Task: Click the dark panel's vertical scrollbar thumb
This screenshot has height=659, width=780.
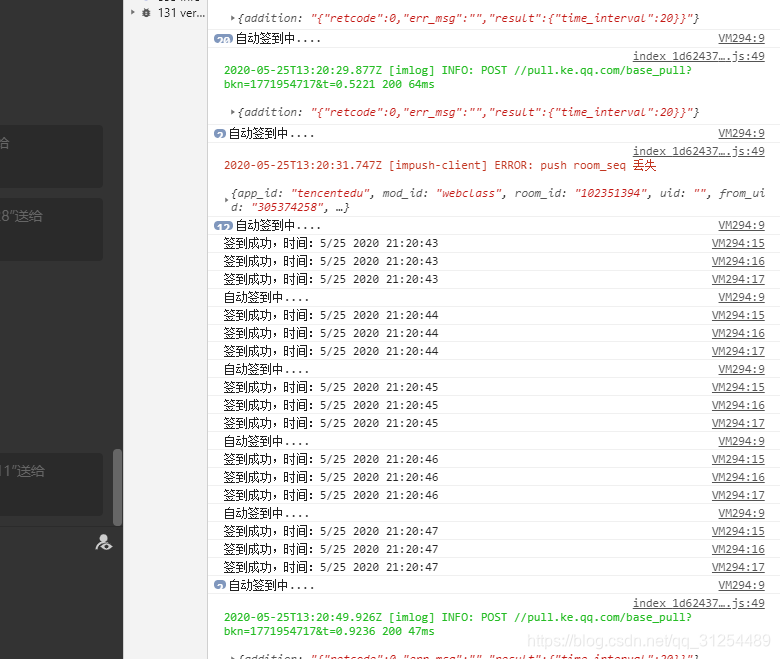Action: point(117,487)
